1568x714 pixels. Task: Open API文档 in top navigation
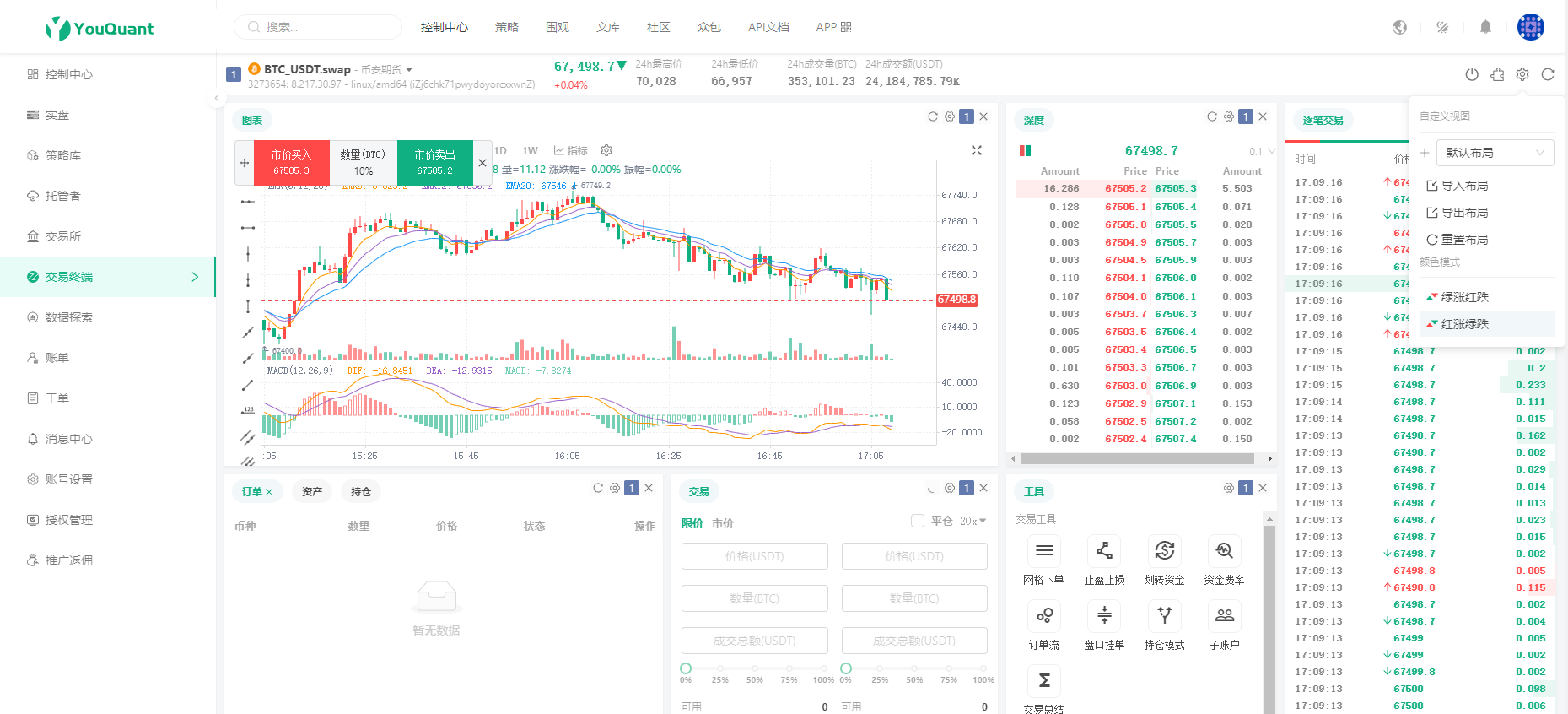point(768,27)
